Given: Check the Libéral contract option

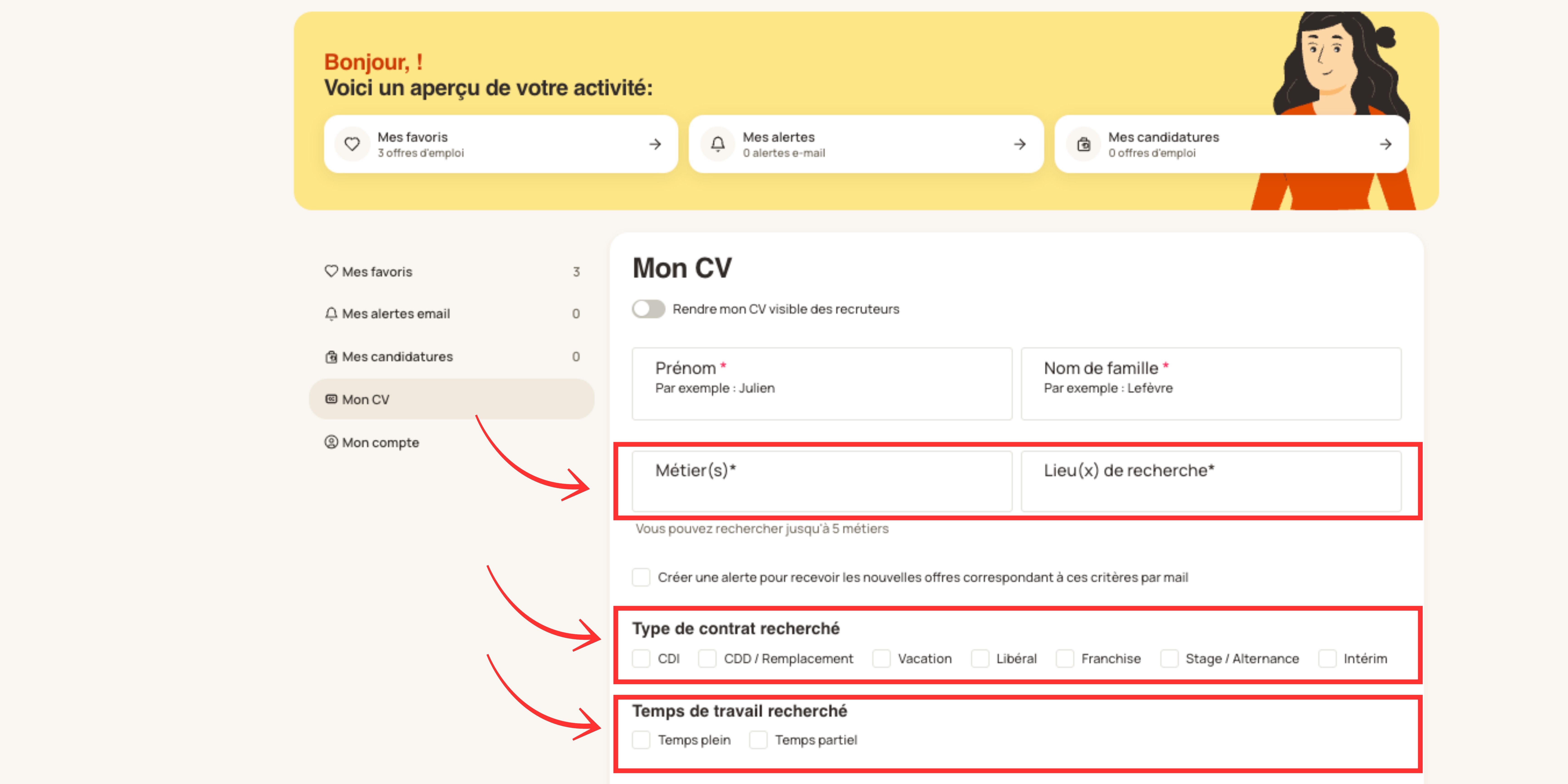Looking at the screenshot, I should (x=980, y=658).
